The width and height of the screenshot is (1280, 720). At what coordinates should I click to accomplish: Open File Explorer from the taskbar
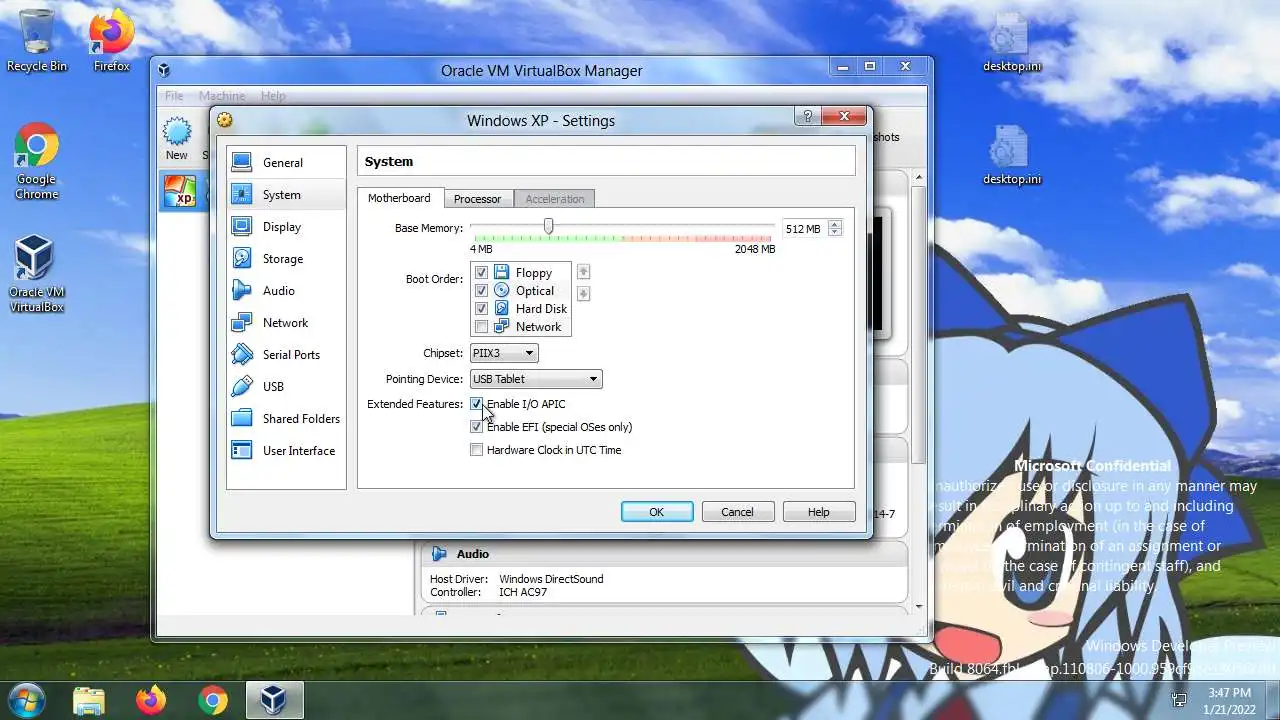tap(89, 700)
